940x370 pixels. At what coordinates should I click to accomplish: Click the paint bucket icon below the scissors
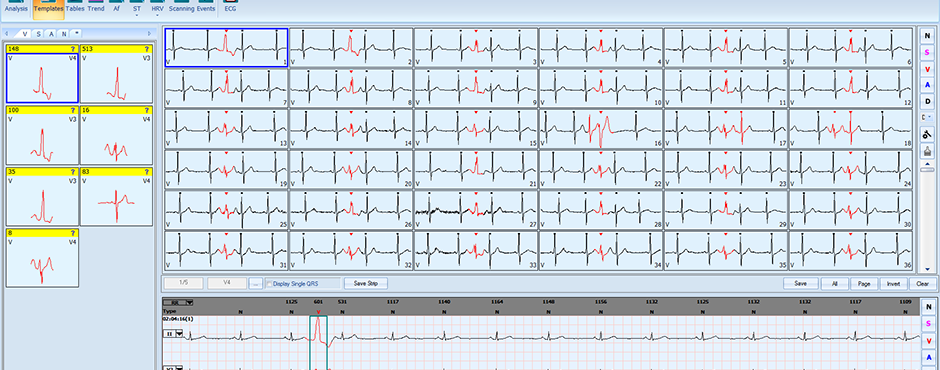(x=928, y=152)
